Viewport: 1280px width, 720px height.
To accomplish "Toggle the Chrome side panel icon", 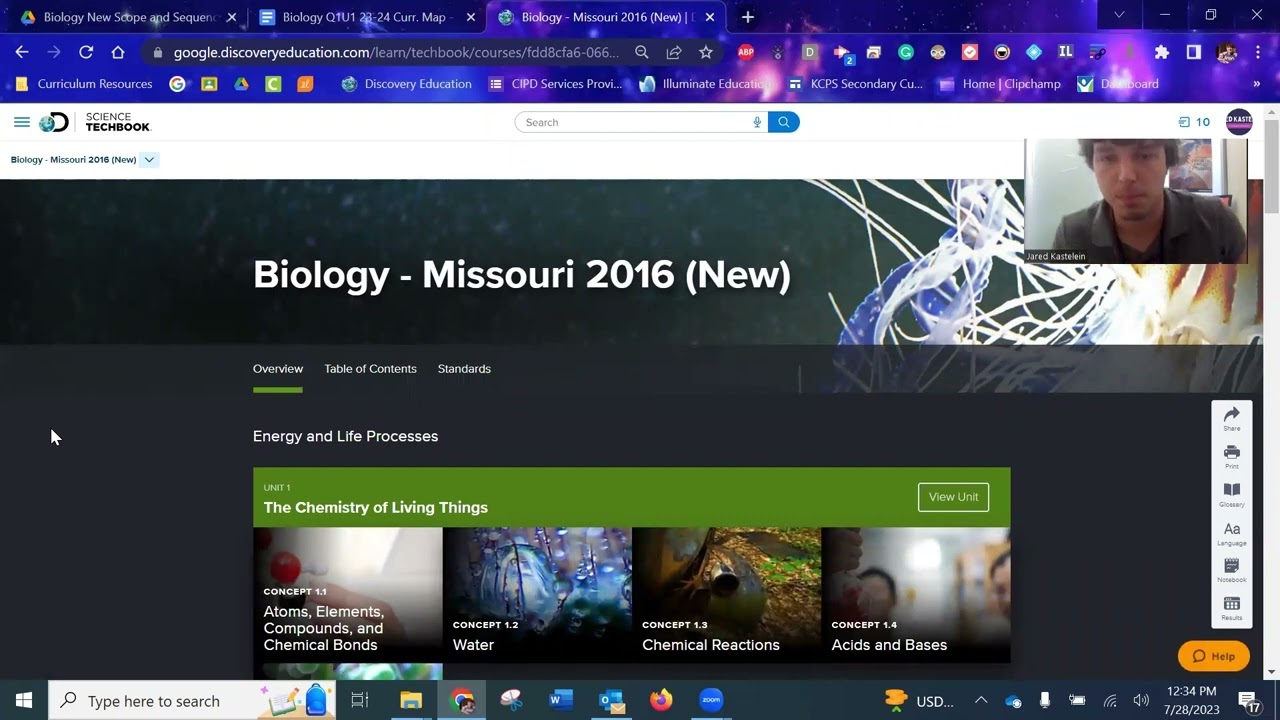I will point(1193,52).
